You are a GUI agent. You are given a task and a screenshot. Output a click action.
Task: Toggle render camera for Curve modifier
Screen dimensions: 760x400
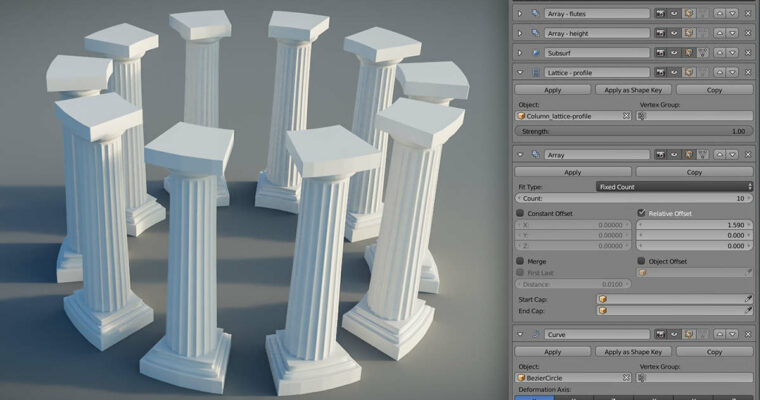coord(660,334)
